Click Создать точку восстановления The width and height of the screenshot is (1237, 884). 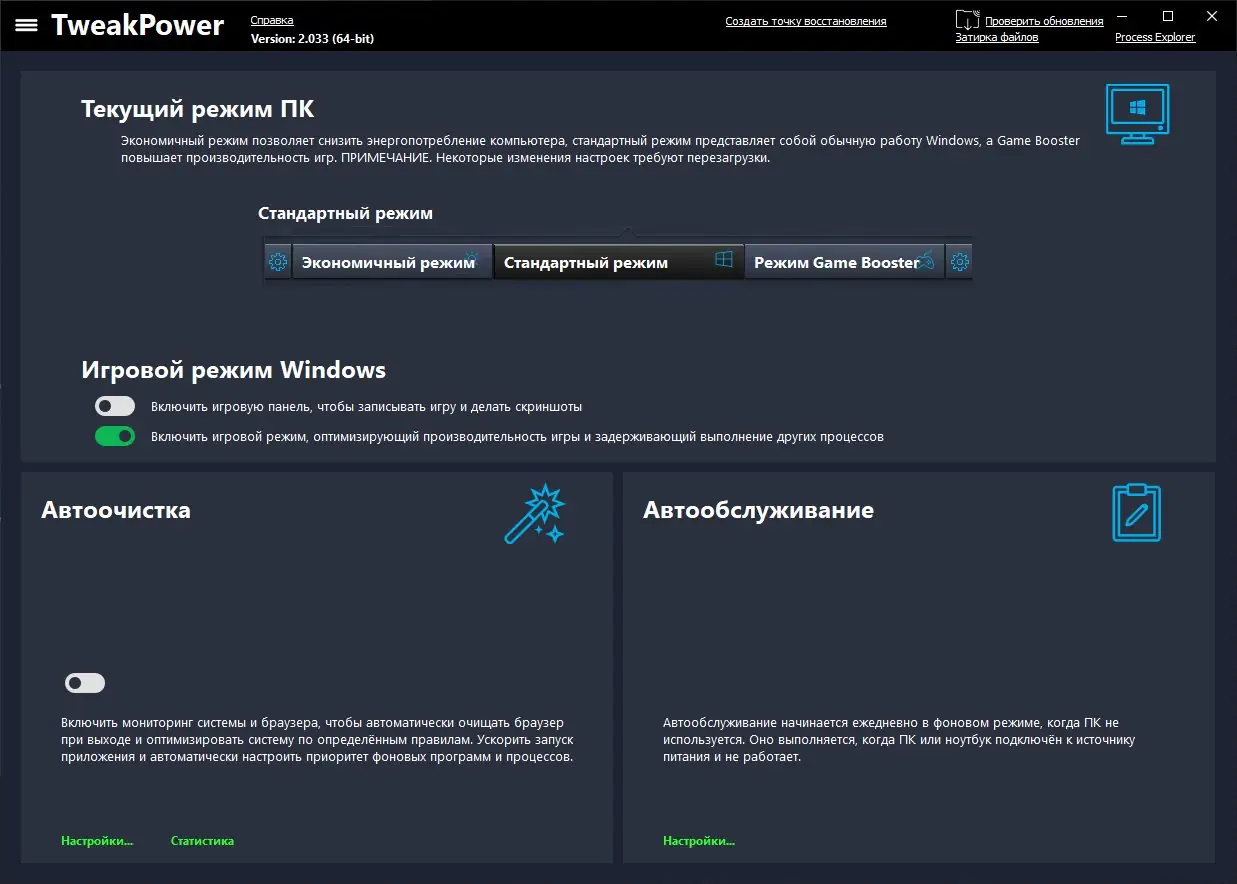click(806, 21)
